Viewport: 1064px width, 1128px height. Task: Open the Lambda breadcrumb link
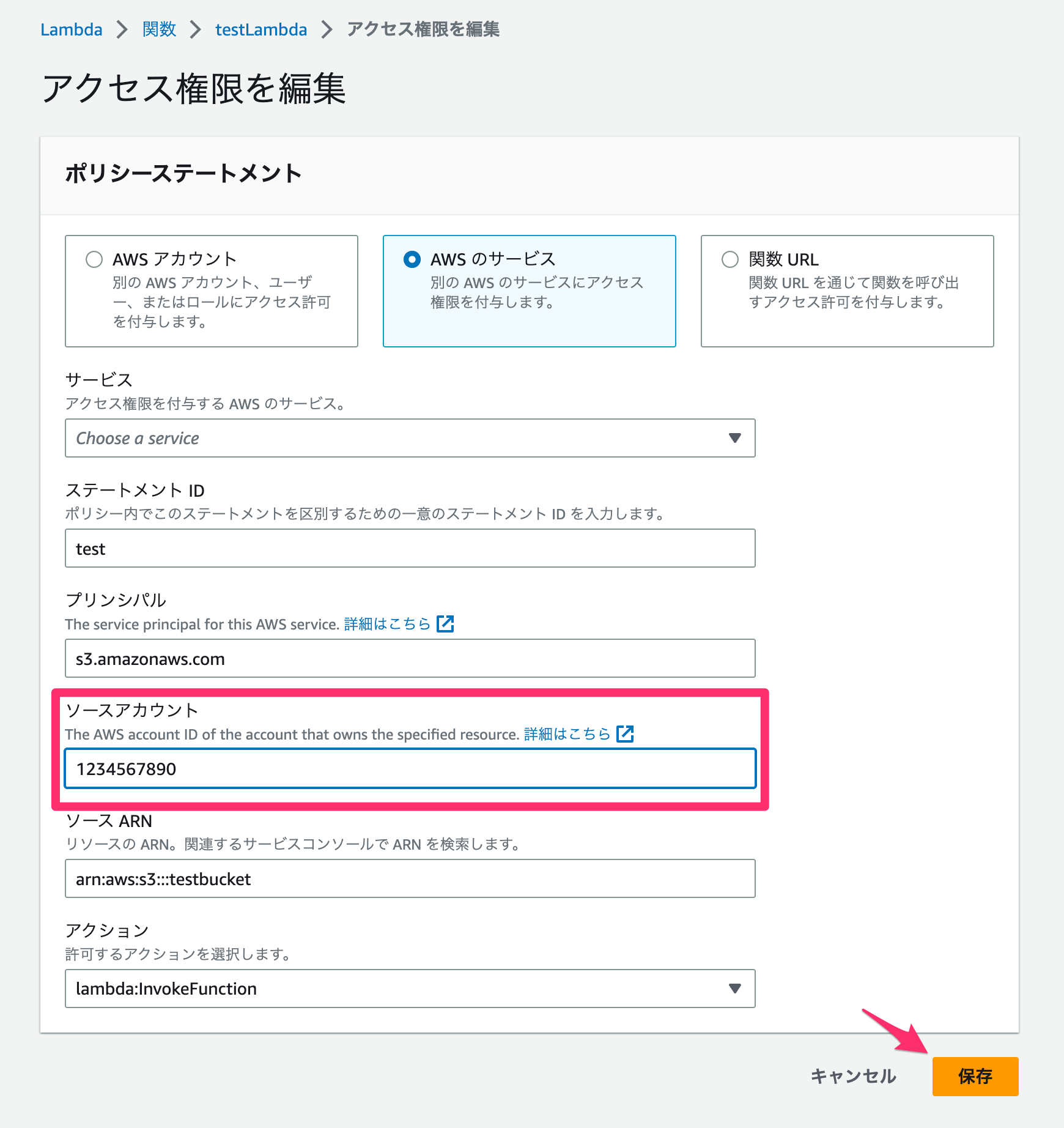[71, 29]
